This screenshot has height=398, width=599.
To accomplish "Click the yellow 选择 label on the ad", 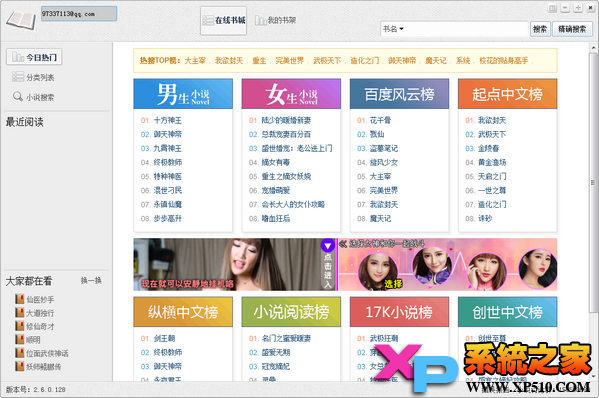I will 393,283.
